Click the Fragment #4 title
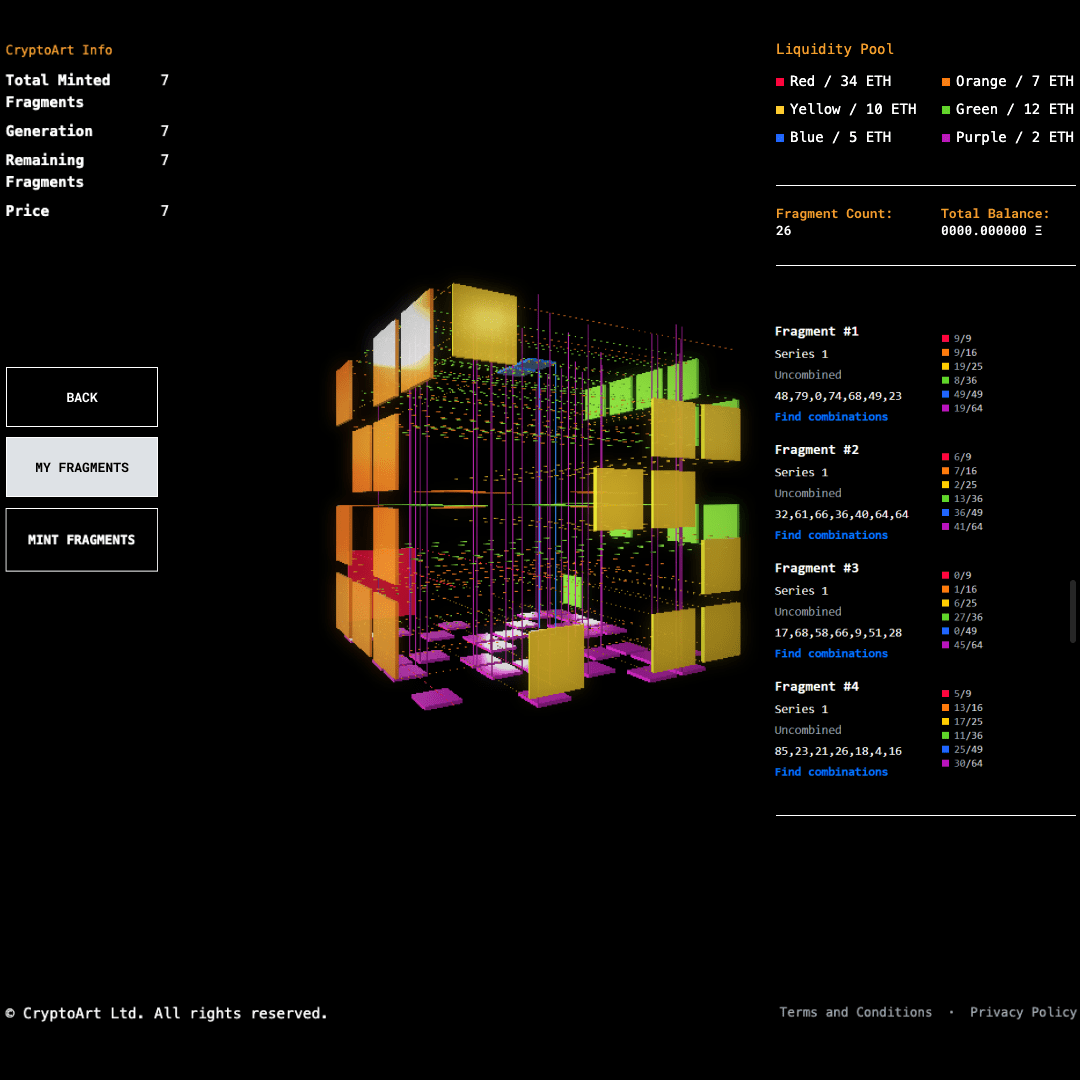The height and width of the screenshot is (1080, 1080). click(x=816, y=687)
